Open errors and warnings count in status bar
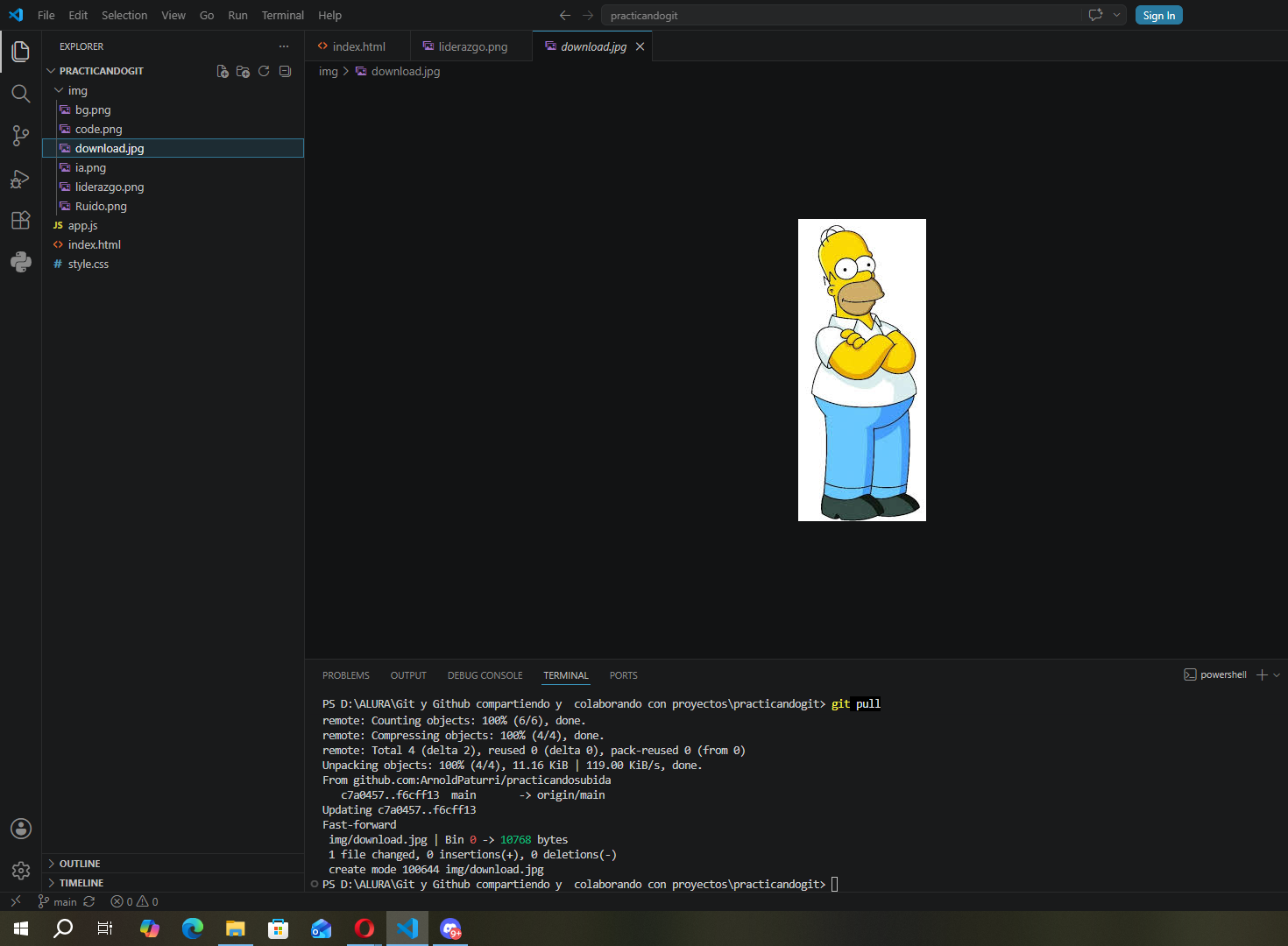This screenshot has height=946, width=1288. [x=134, y=901]
